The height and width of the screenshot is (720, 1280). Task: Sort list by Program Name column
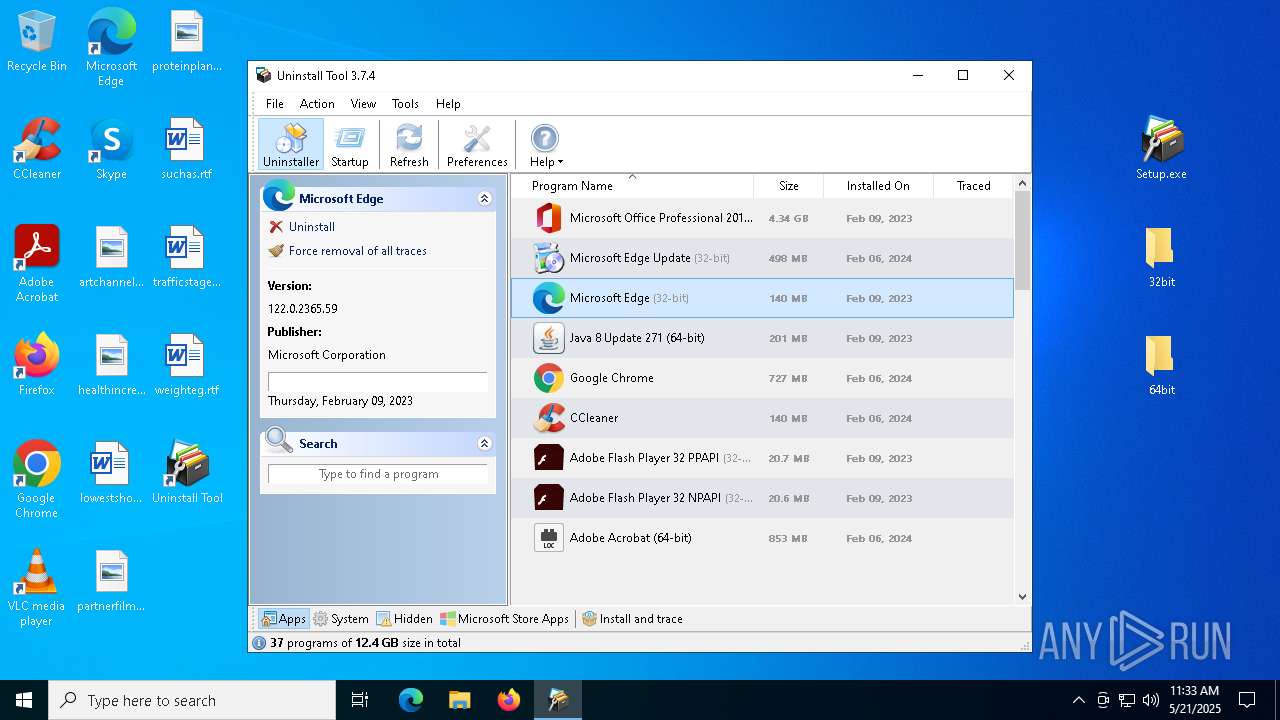pyautogui.click(x=632, y=186)
